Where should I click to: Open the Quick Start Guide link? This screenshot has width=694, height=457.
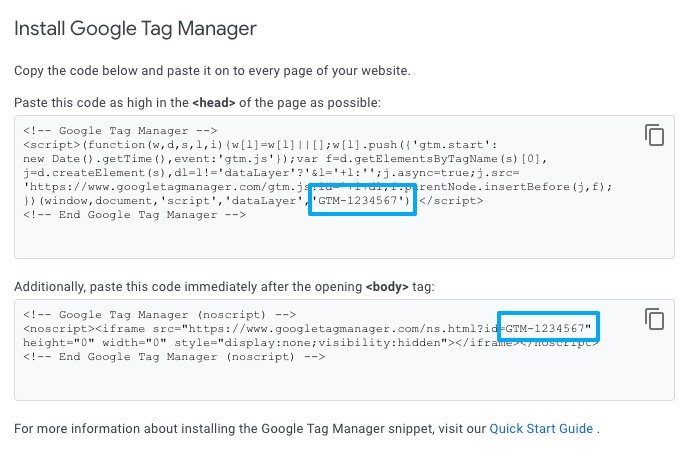540,429
